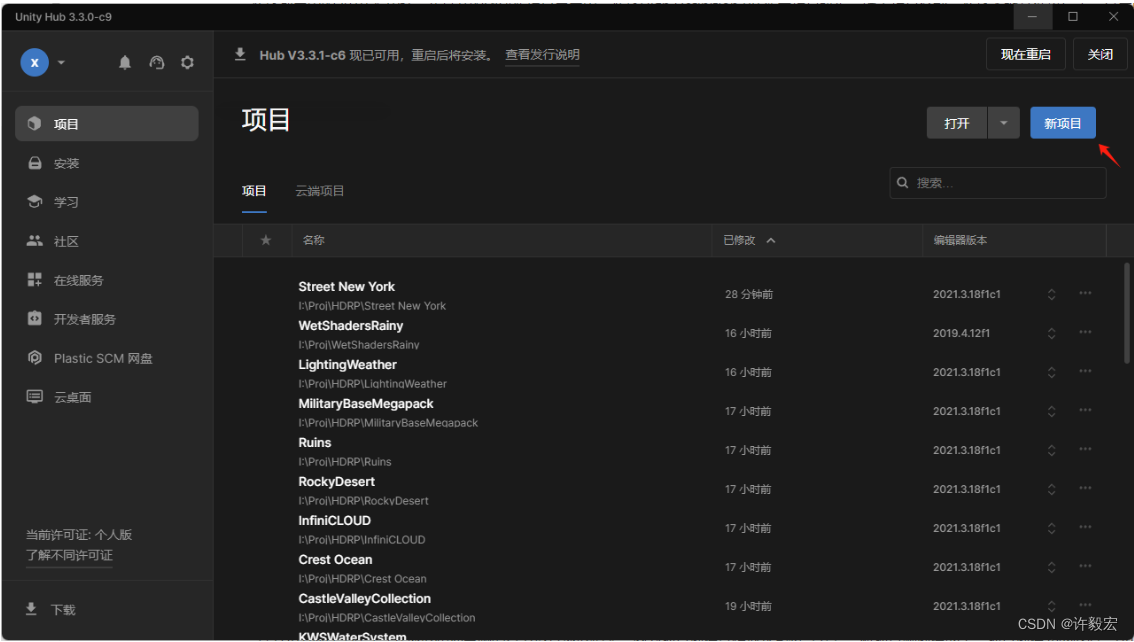Change editor version for Street New York

1052,294
